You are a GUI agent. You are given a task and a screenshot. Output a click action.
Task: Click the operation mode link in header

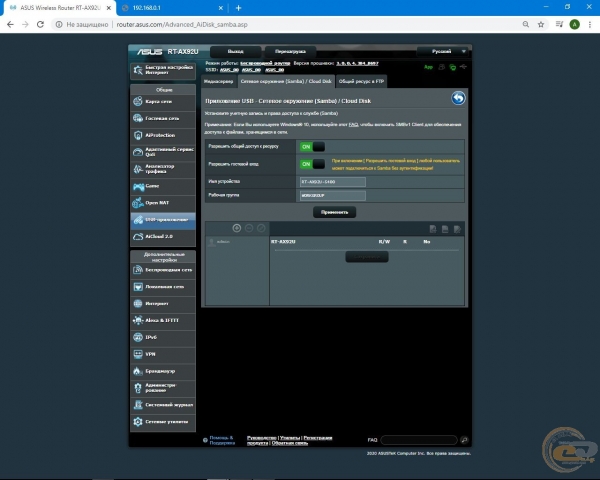pyautogui.click(x=265, y=64)
